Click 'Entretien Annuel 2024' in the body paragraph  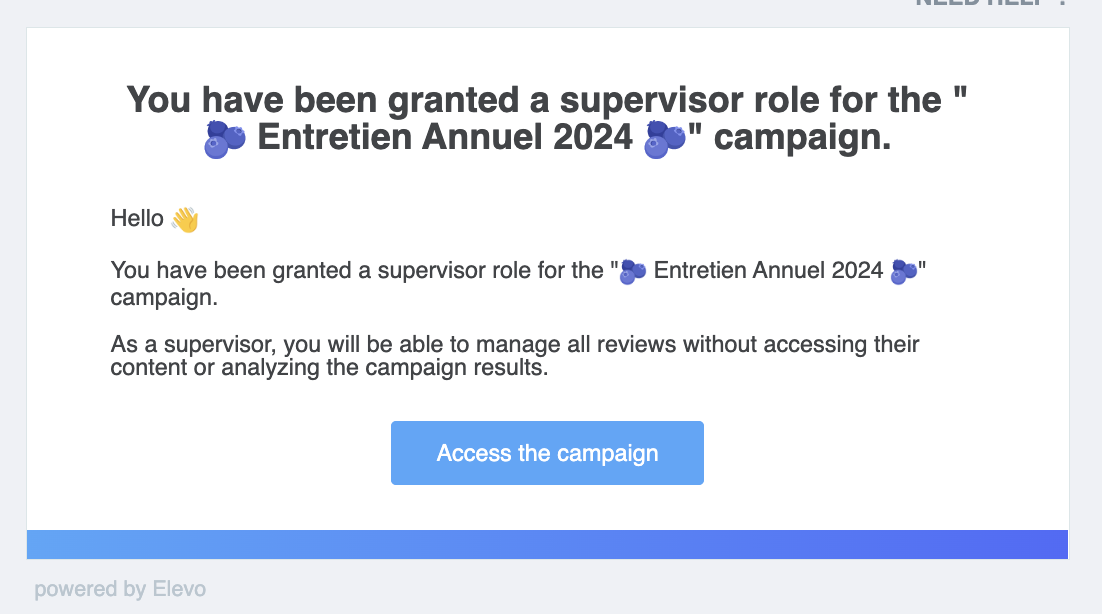768,270
